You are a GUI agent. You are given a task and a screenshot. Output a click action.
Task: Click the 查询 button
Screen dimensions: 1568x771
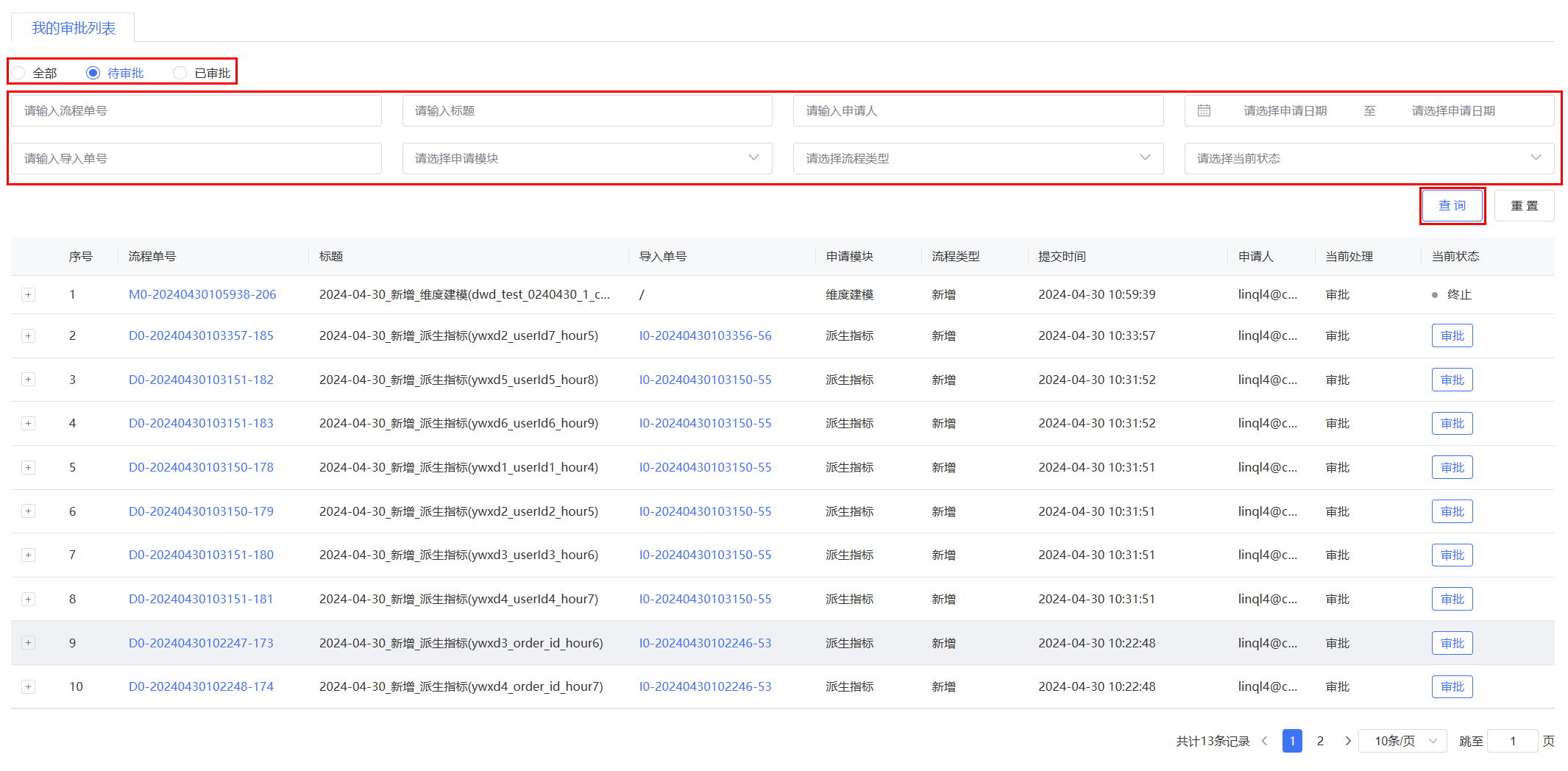point(1452,206)
